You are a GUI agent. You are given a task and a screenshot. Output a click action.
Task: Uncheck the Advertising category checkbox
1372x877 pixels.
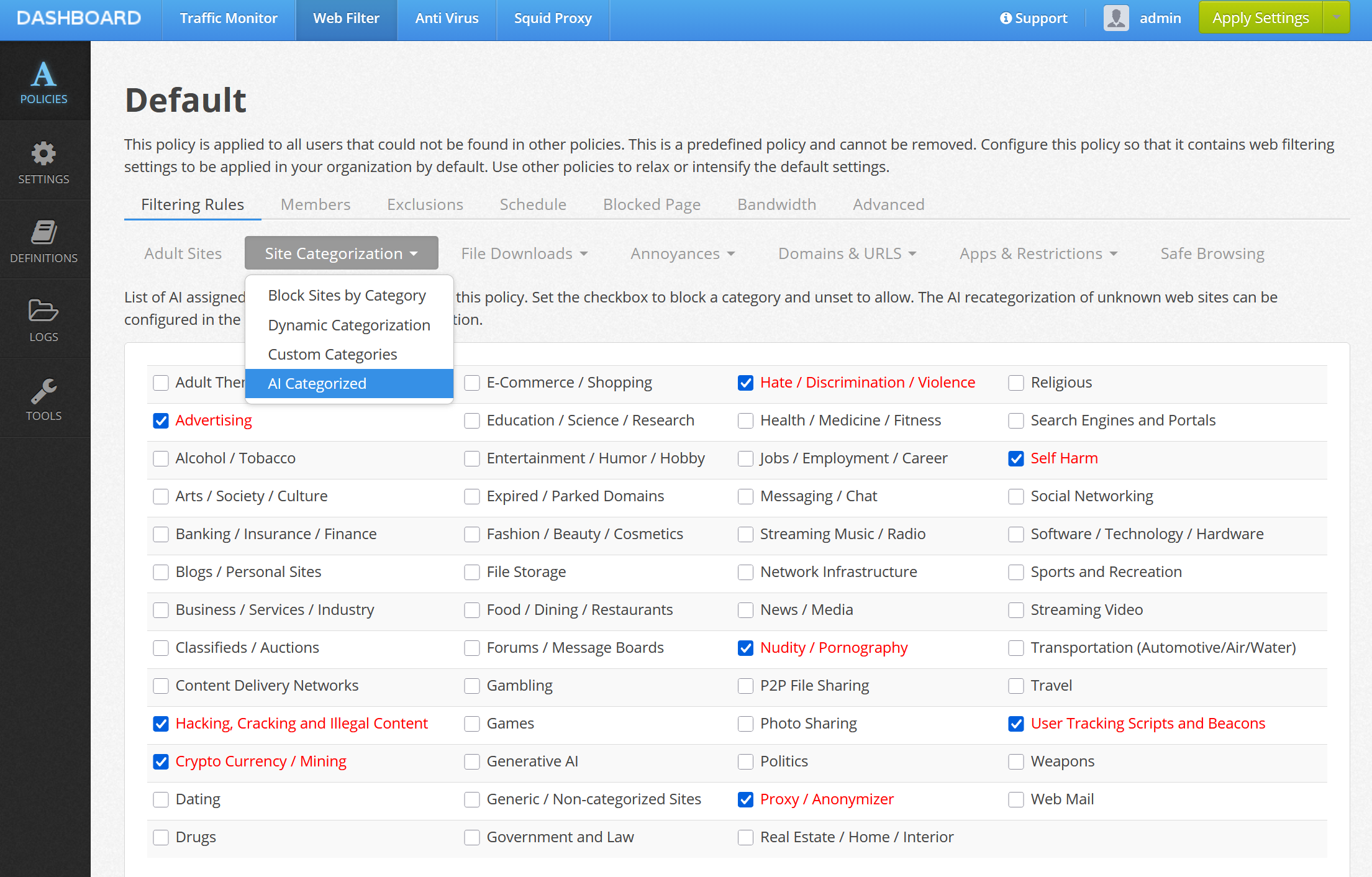pos(161,421)
